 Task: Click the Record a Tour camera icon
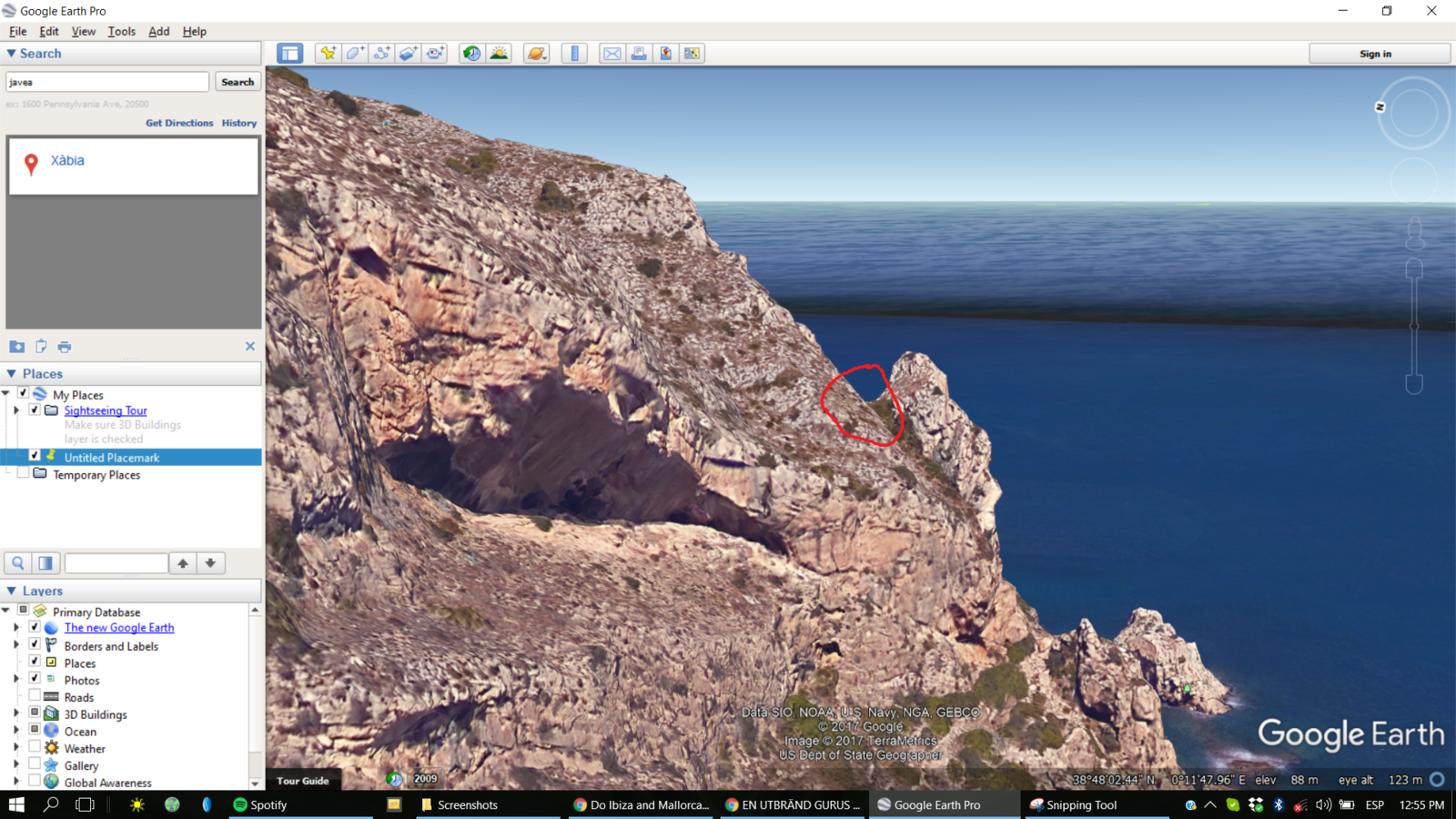pos(435,54)
